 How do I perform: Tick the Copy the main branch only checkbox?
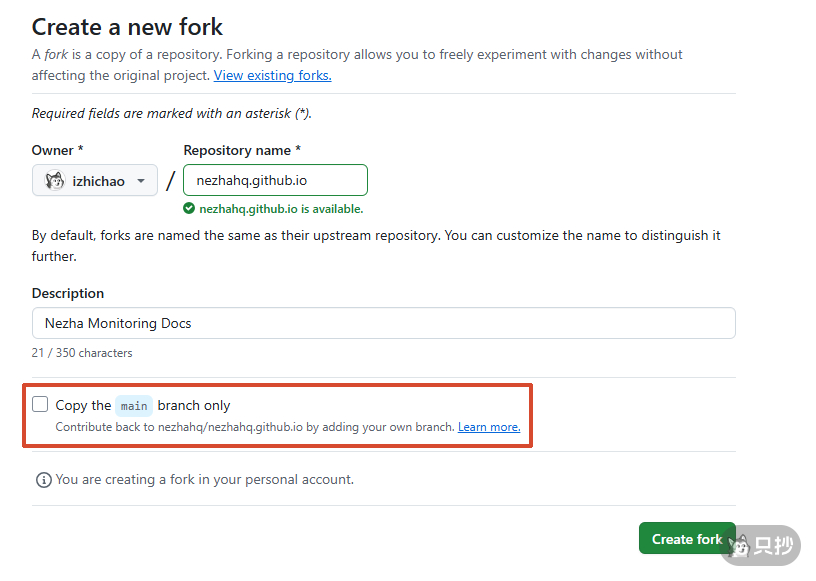coord(40,405)
